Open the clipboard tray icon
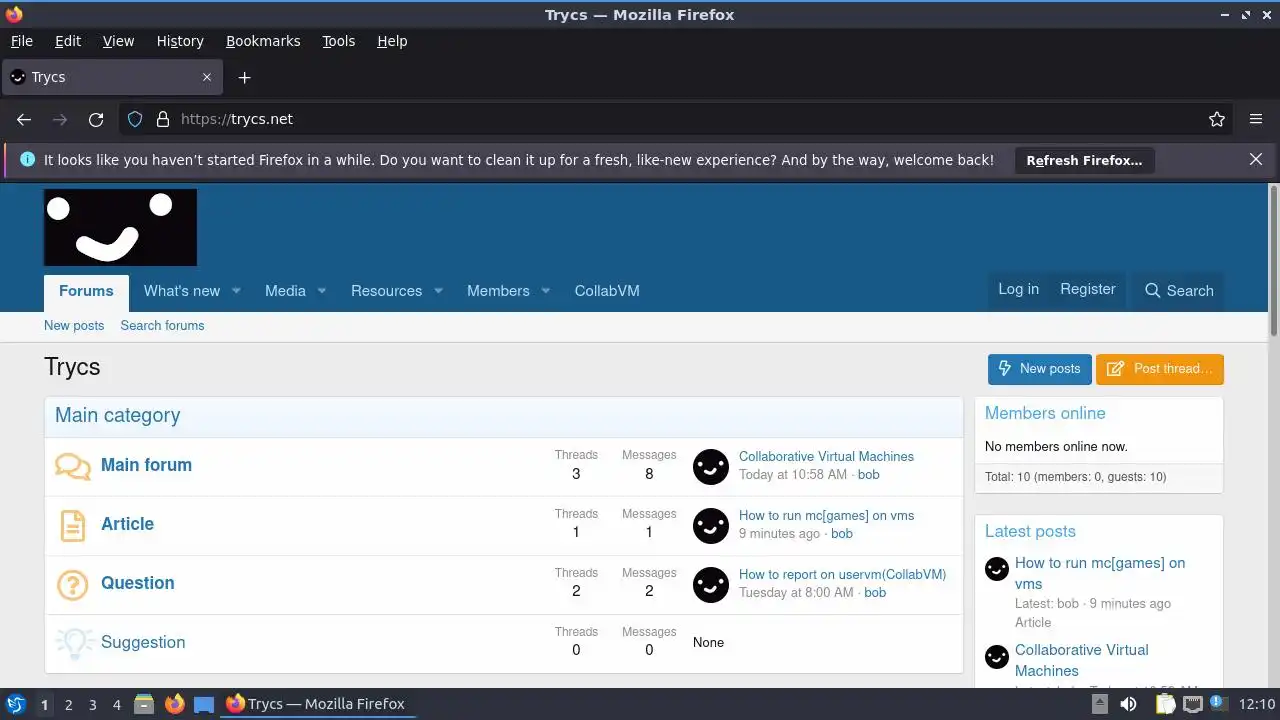 1165,704
